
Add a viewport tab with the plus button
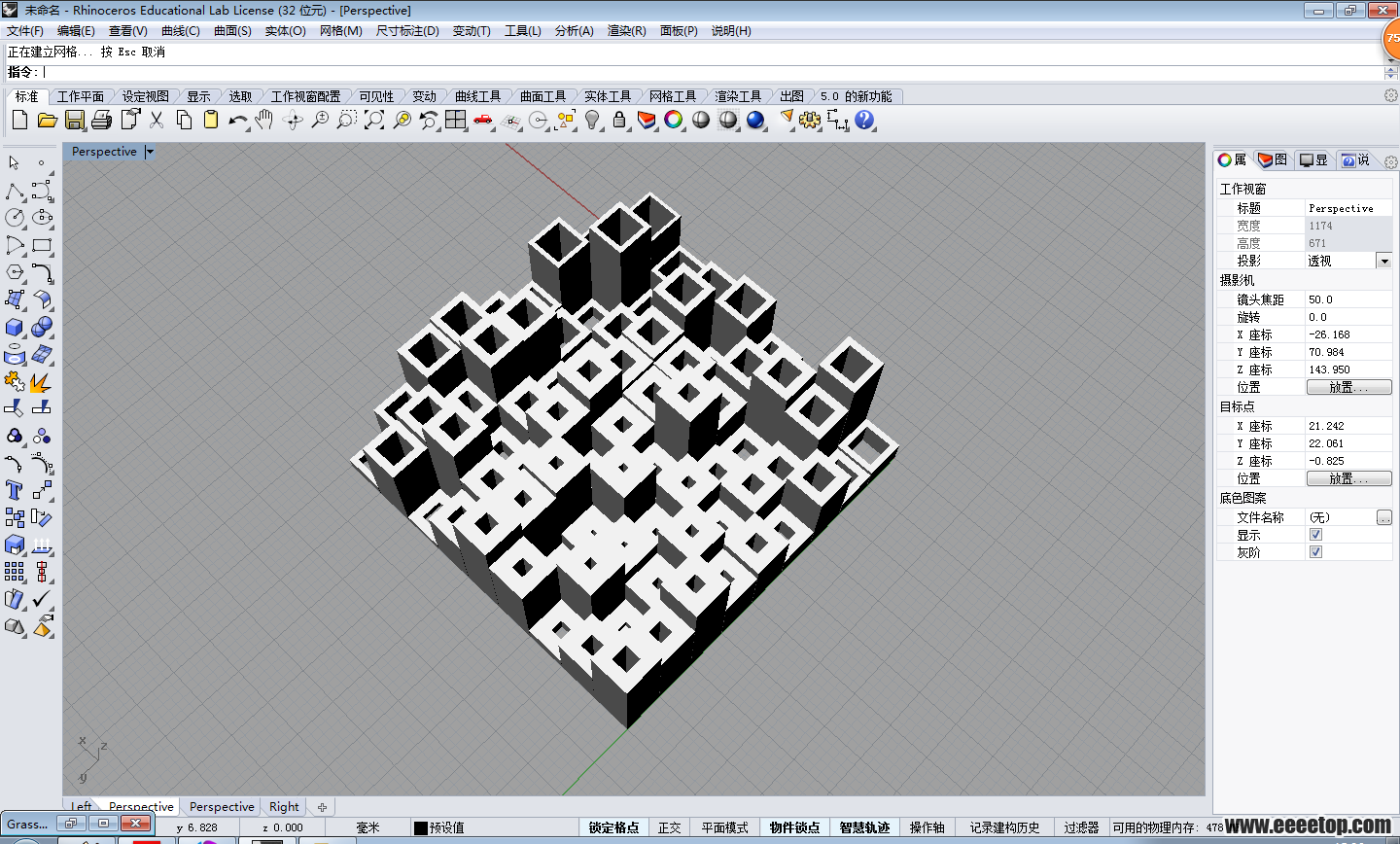pyautogui.click(x=322, y=807)
